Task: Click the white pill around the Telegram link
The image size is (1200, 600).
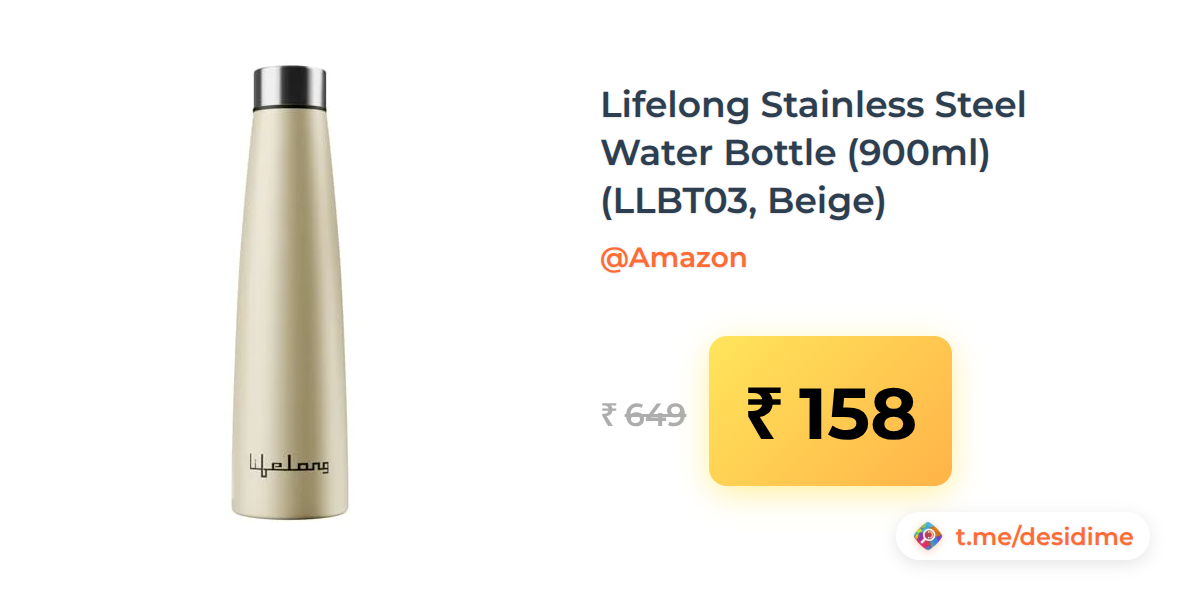Action: (x=1023, y=537)
